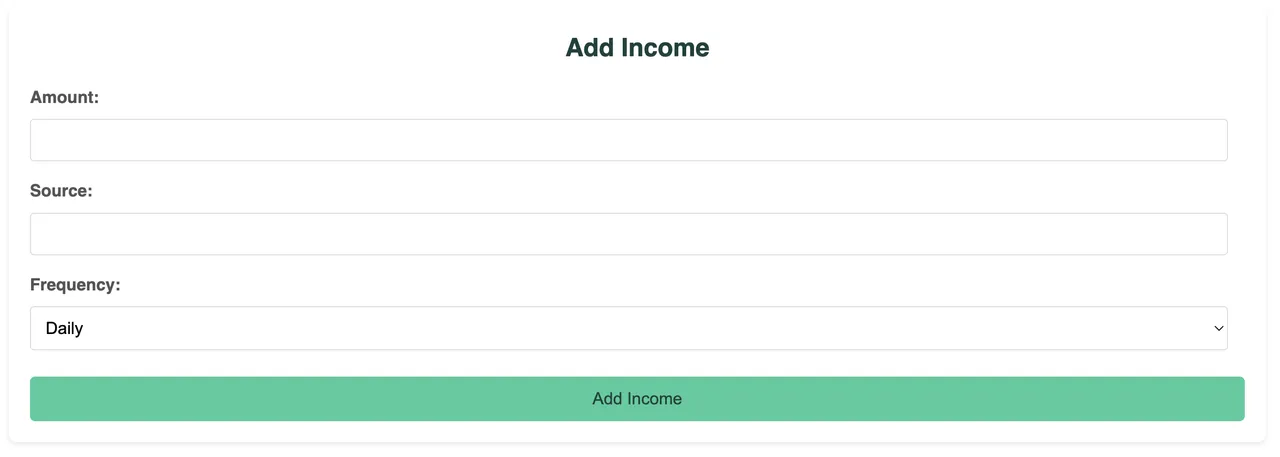Click the Amount input field
This screenshot has height=457, width=1280.
pyautogui.click(x=628, y=140)
